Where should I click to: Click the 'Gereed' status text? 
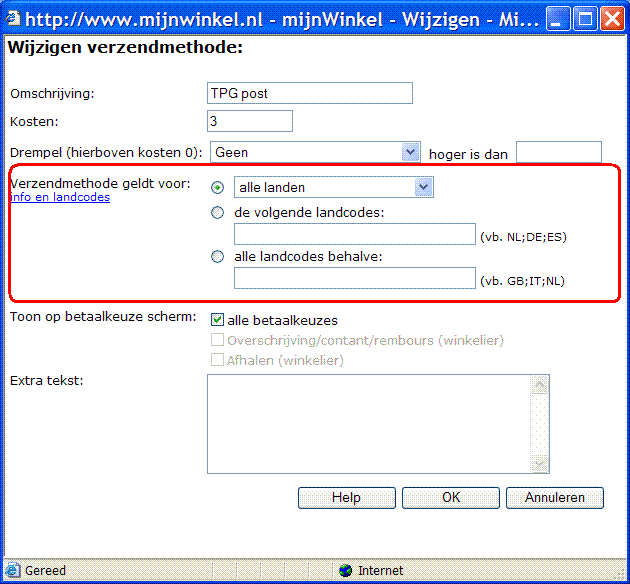click(x=45, y=570)
